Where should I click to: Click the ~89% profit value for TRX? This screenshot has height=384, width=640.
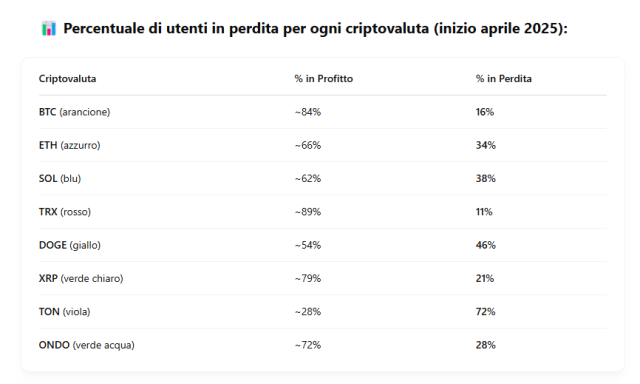(308, 212)
